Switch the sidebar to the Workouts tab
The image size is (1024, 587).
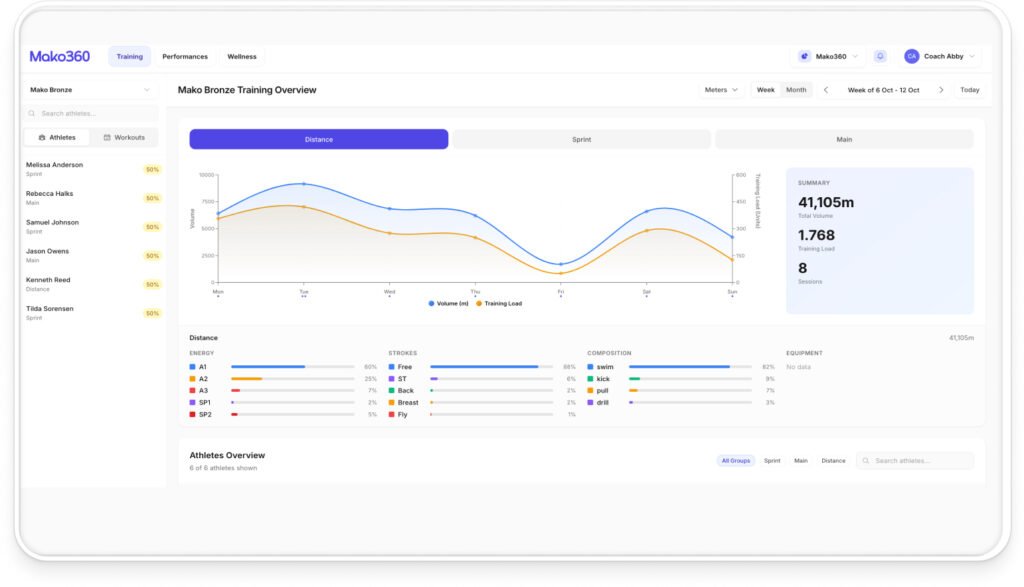pos(124,137)
